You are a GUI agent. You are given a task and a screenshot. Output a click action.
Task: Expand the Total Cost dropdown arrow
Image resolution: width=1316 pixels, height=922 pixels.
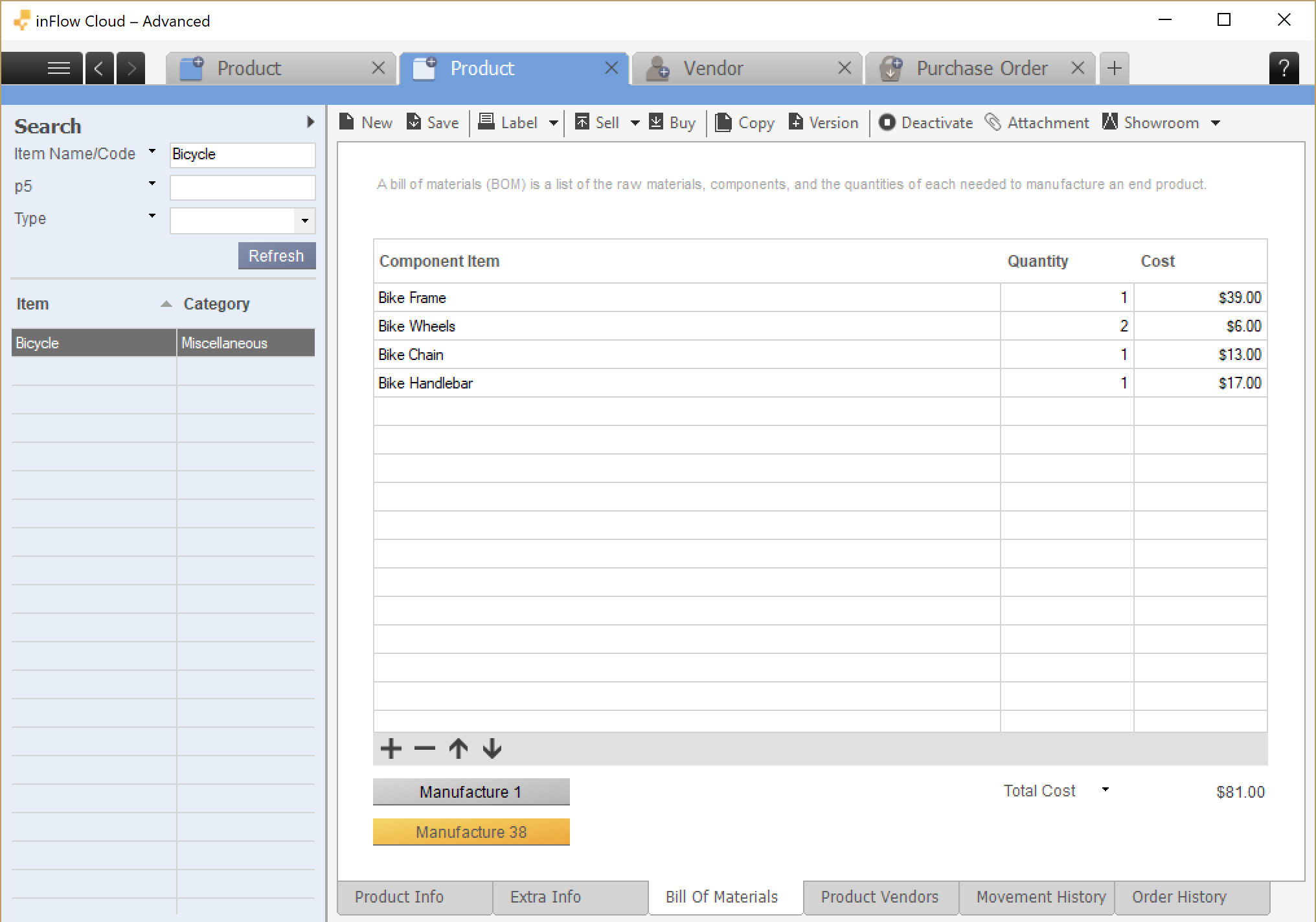tap(1106, 790)
